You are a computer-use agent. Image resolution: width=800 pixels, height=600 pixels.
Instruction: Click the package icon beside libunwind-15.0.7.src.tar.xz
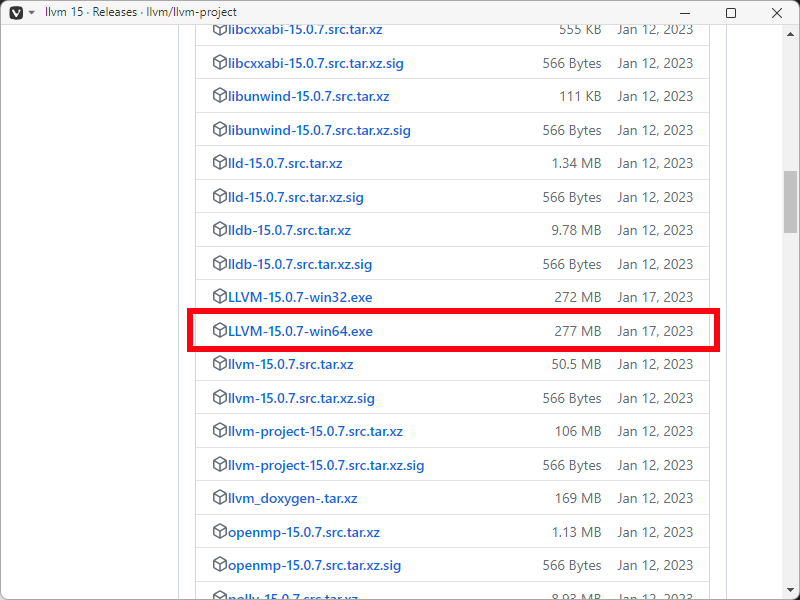[219, 96]
